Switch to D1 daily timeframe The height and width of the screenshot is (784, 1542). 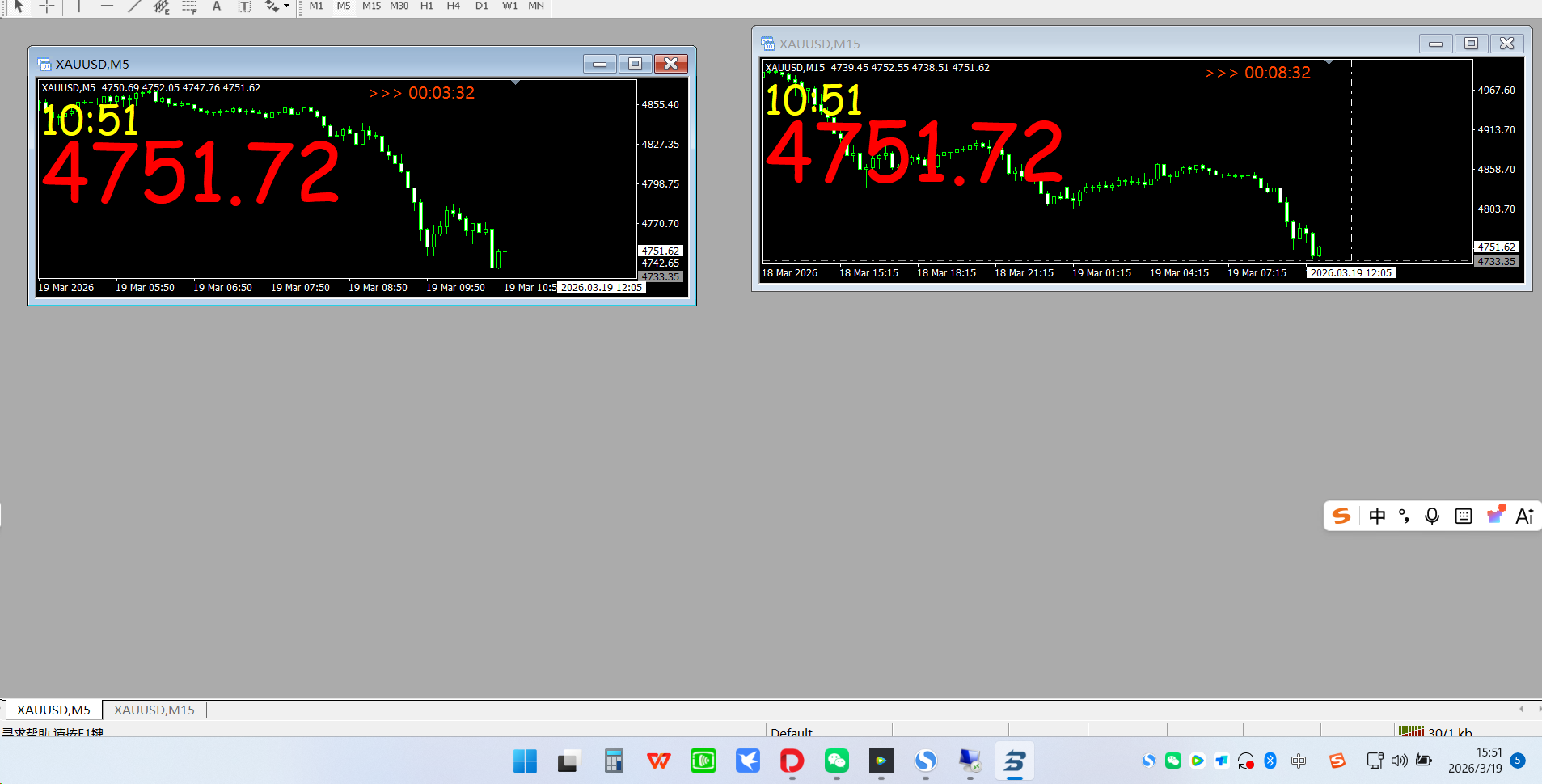pyautogui.click(x=482, y=6)
